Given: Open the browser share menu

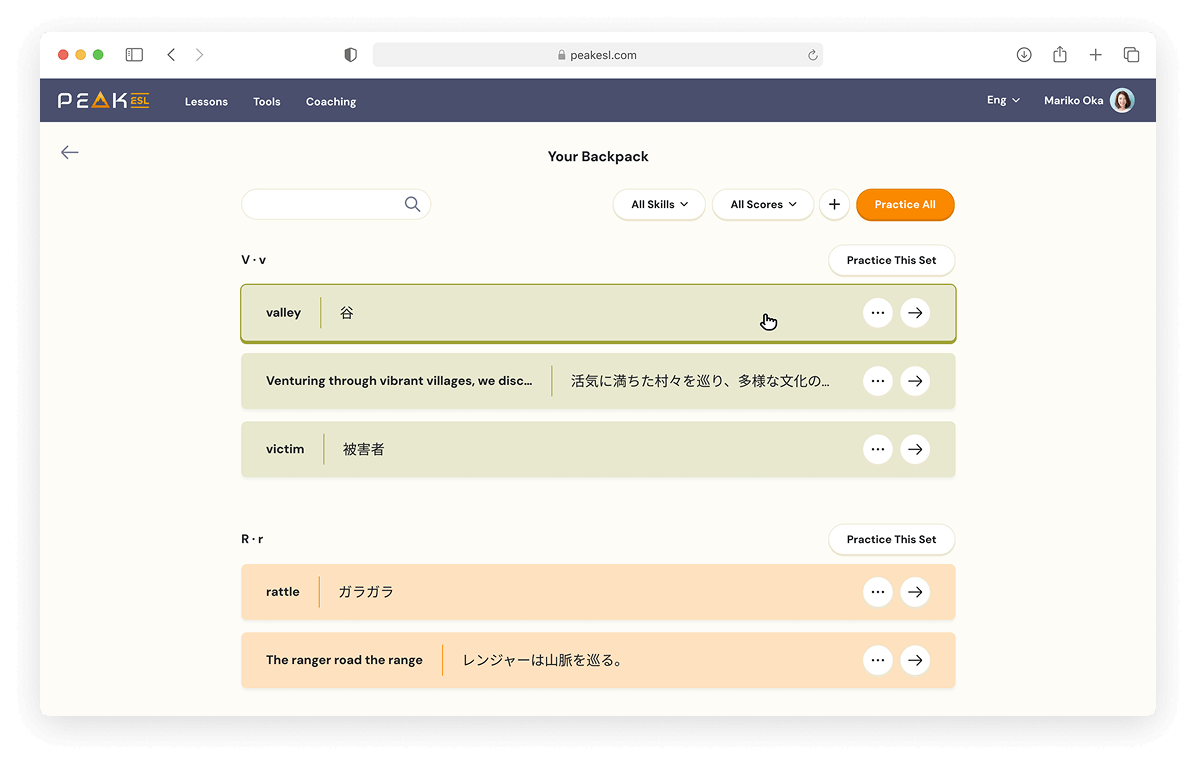Looking at the screenshot, I should click(1060, 54).
